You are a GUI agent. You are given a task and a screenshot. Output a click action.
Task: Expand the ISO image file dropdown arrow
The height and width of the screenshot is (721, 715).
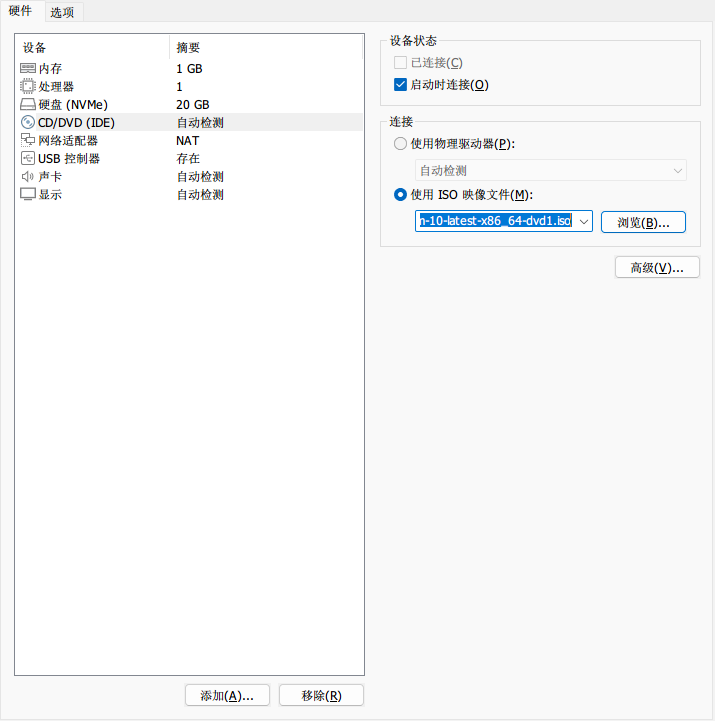point(584,221)
